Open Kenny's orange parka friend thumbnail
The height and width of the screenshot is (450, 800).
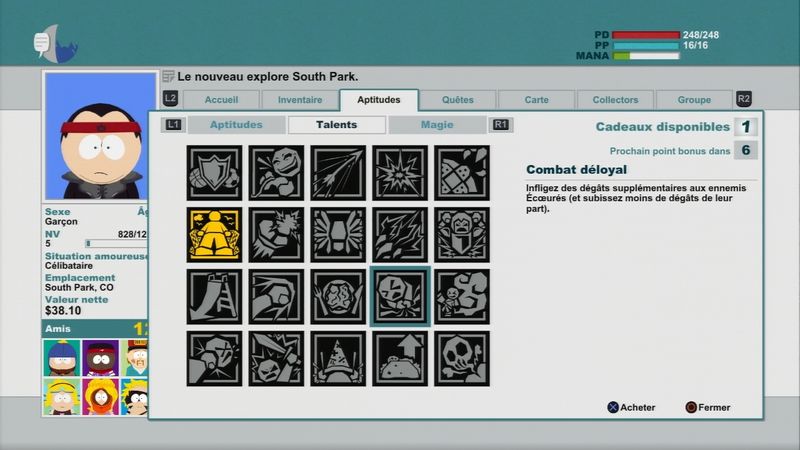(101, 396)
